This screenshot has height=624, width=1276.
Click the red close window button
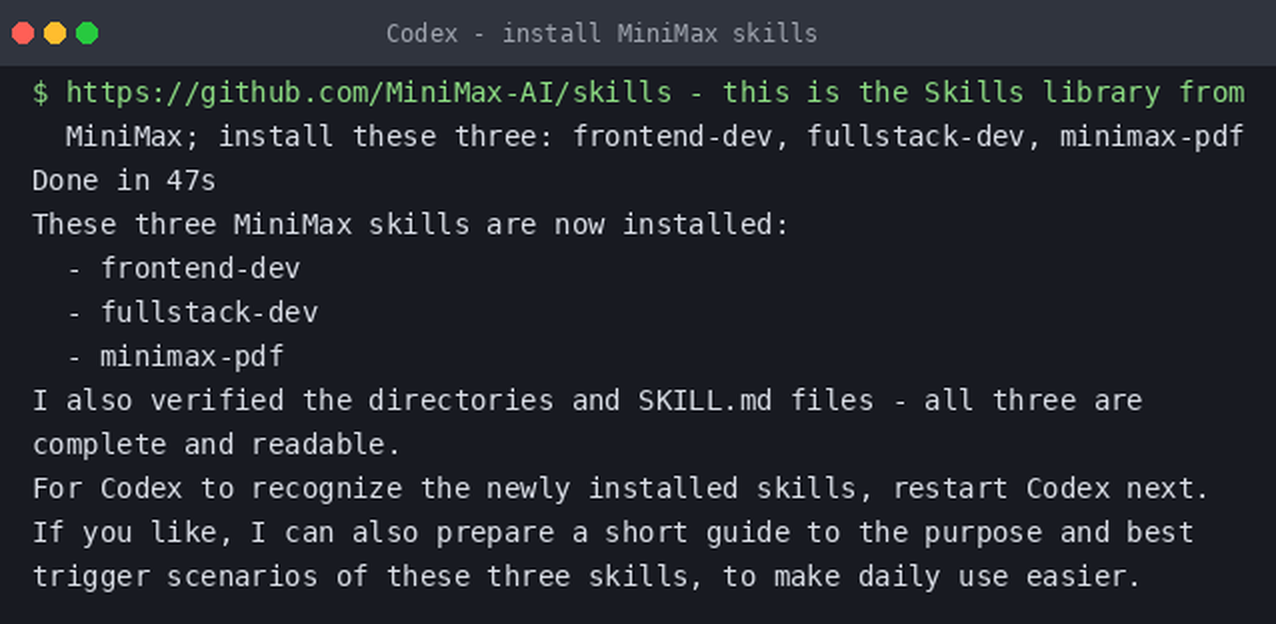[23, 33]
